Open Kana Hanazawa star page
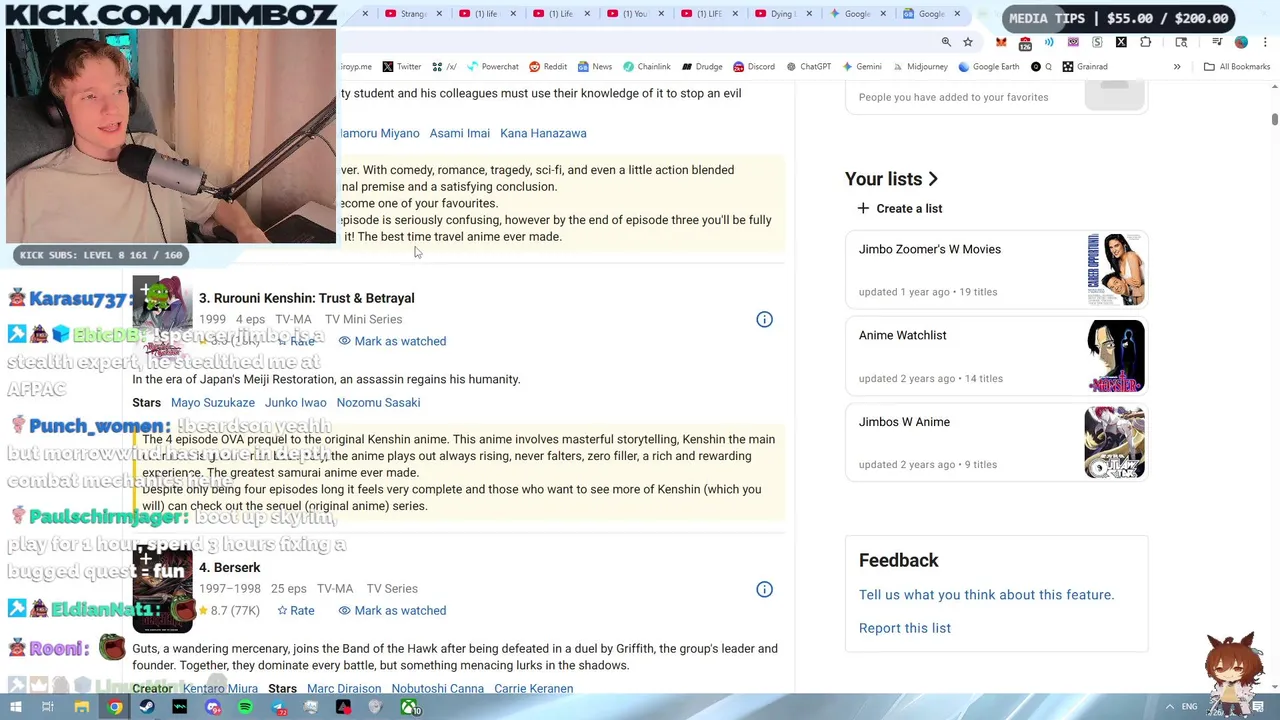1280x720 pixels. tap(543, 133)
